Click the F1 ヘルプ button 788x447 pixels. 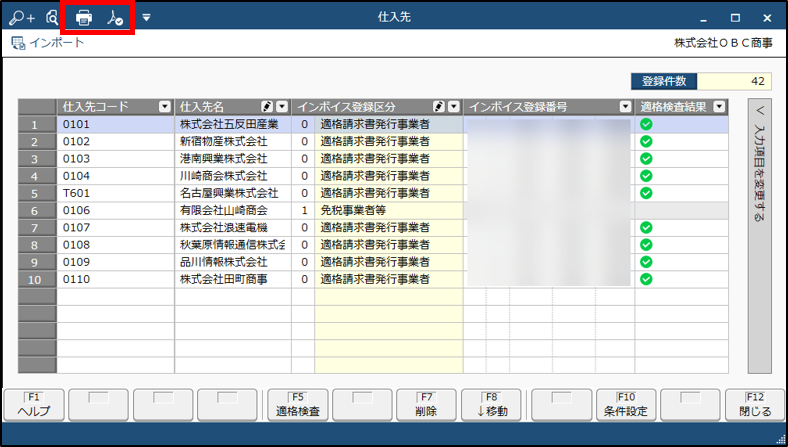(34, 405)
